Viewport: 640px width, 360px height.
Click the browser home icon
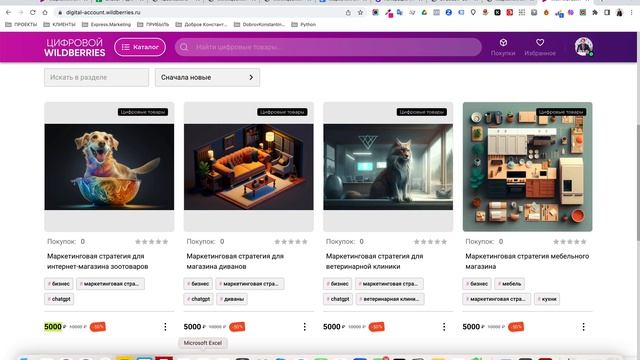click(45, 13)
